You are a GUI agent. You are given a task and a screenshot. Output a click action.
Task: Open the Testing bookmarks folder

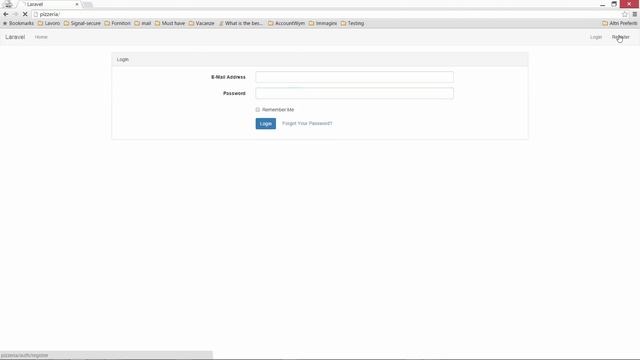point(352,23)
